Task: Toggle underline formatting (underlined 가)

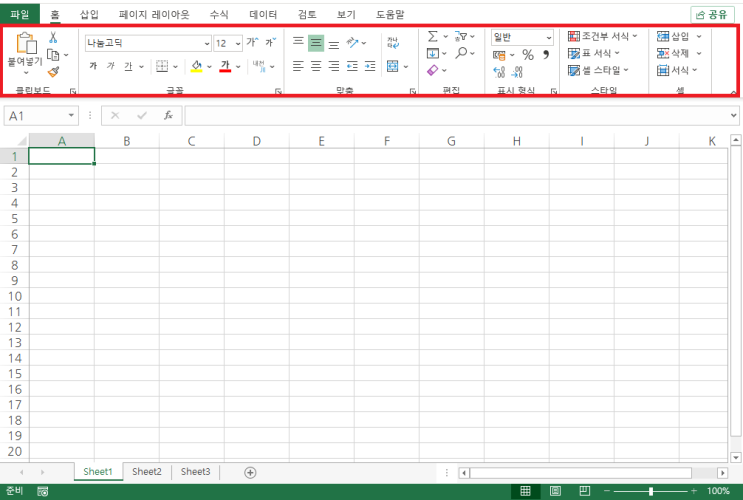Action: pos(128,66)
